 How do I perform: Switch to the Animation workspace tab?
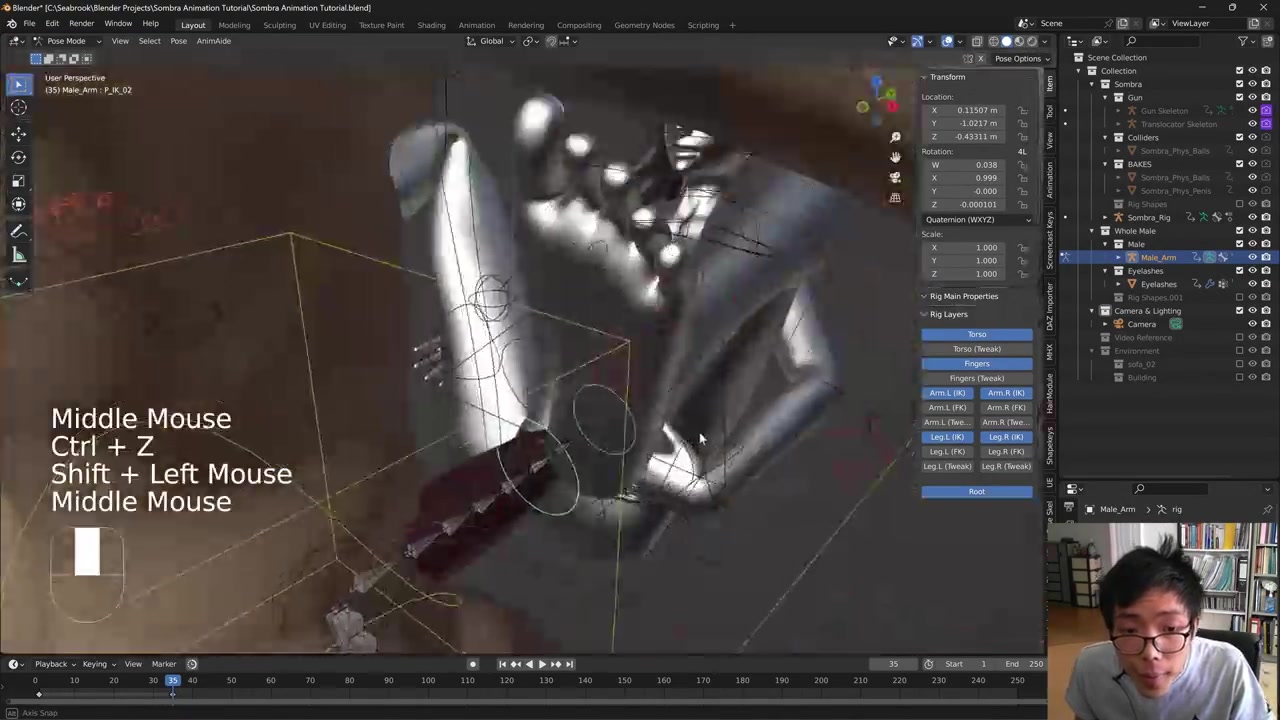(x=476, y=25)
